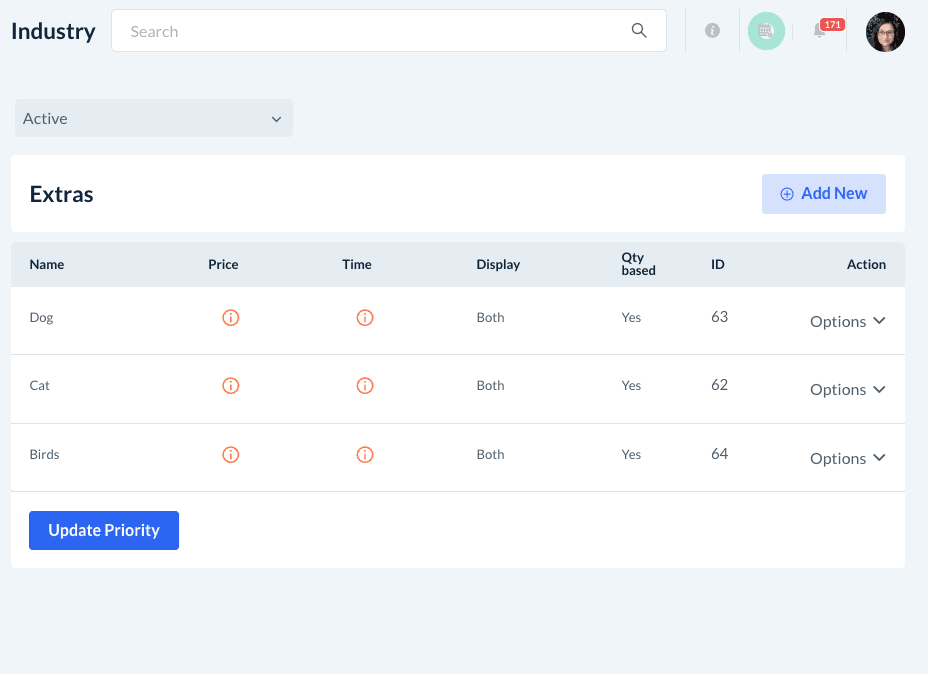Select the Birds row name

(x=45, y=455)
